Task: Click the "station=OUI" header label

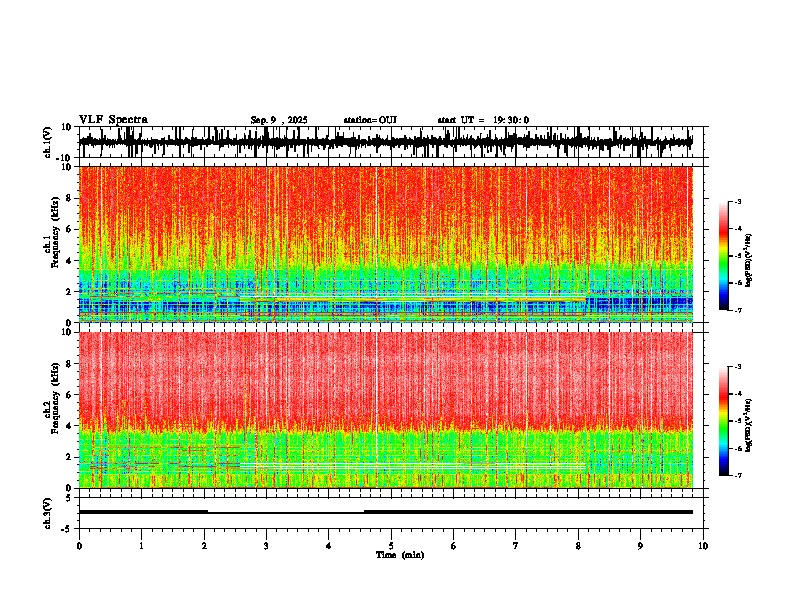Action: pyautogui.click(x=370, y=120)
